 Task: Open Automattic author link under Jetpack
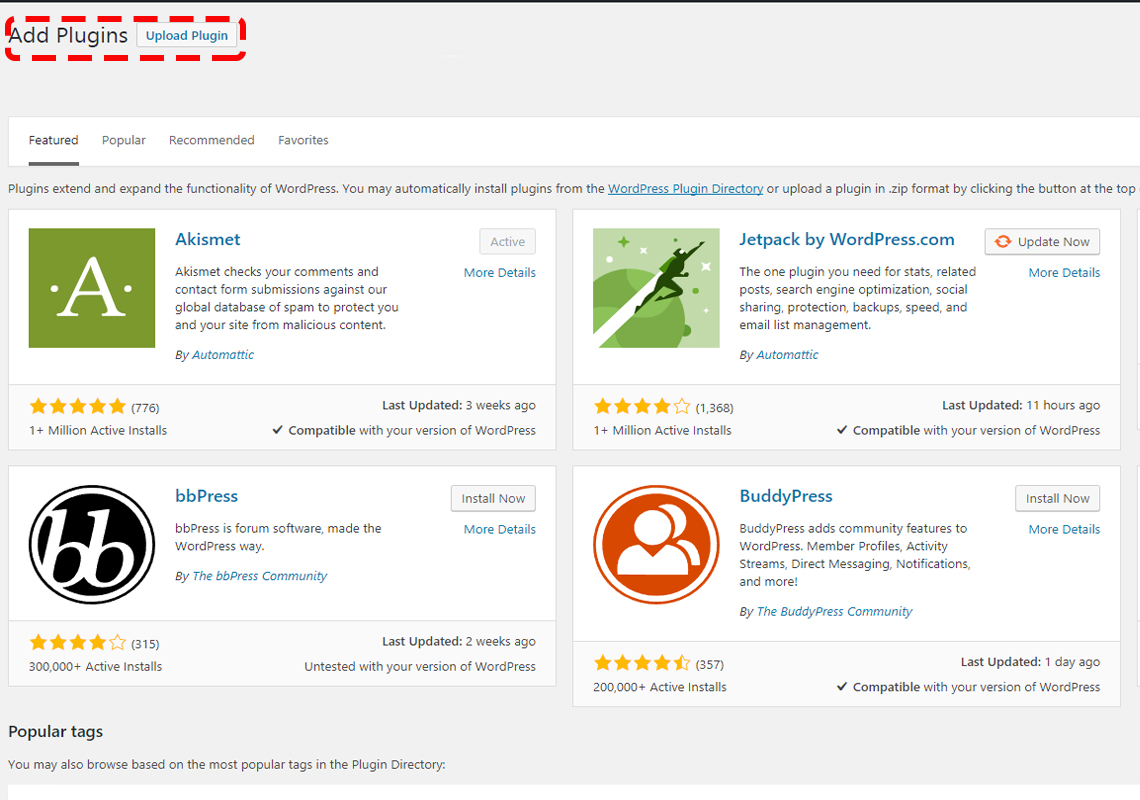pyautogui.click(x=787, y=355)
